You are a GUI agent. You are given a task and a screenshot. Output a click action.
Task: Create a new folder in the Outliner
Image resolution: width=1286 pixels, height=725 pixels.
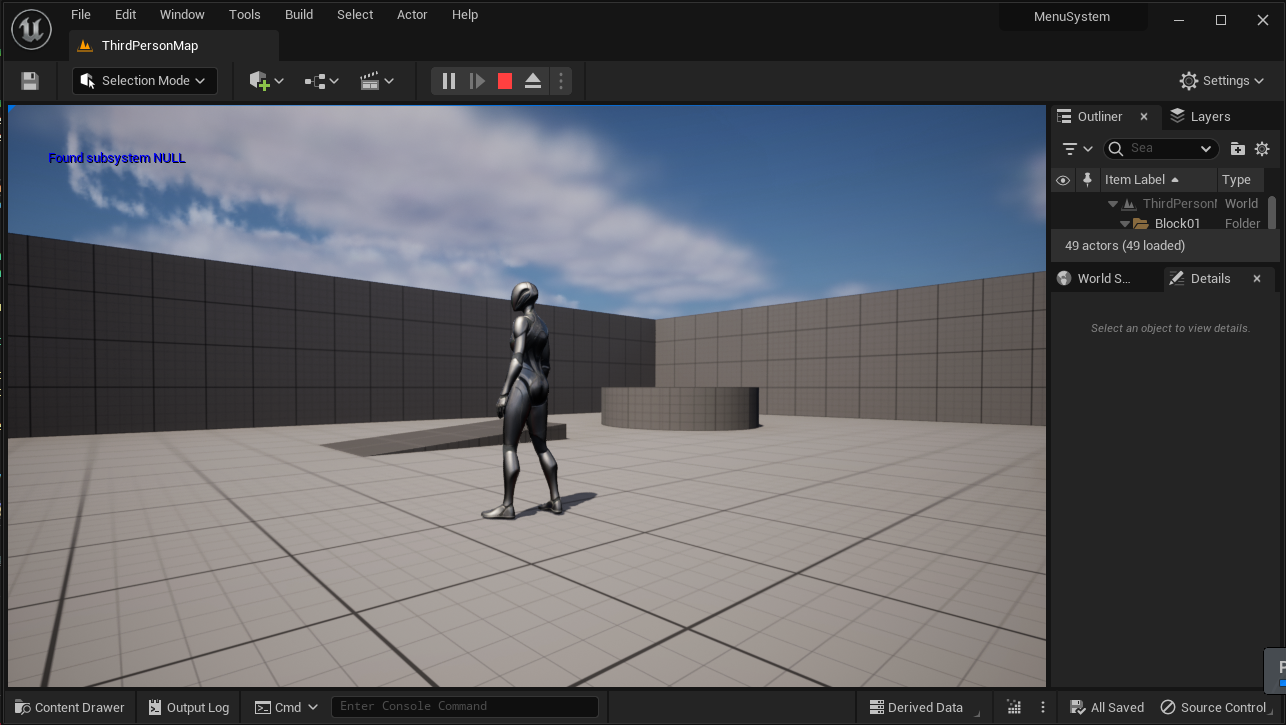point(1237,149)
